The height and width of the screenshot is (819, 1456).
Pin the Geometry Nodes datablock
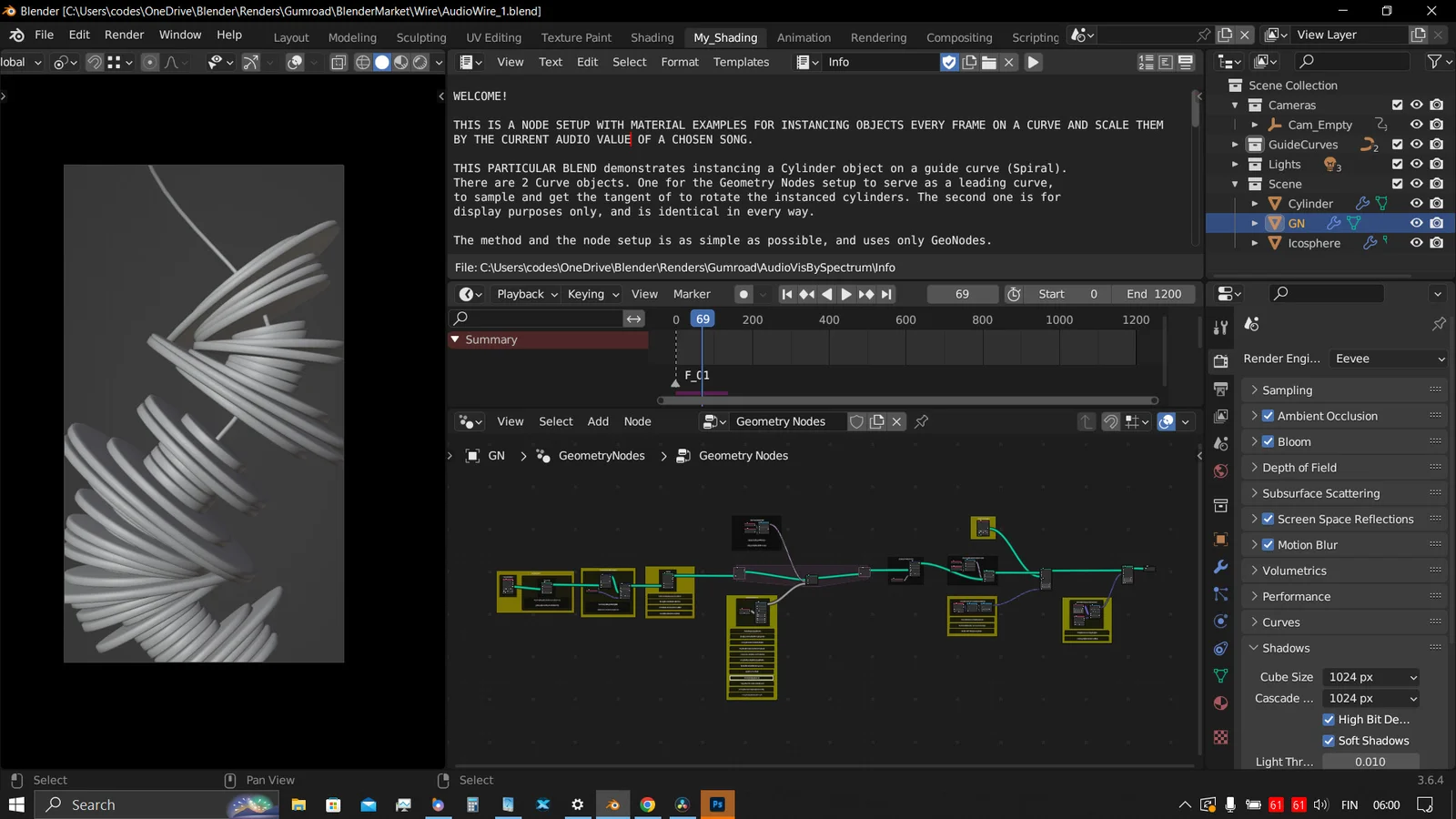coord(921,421)
